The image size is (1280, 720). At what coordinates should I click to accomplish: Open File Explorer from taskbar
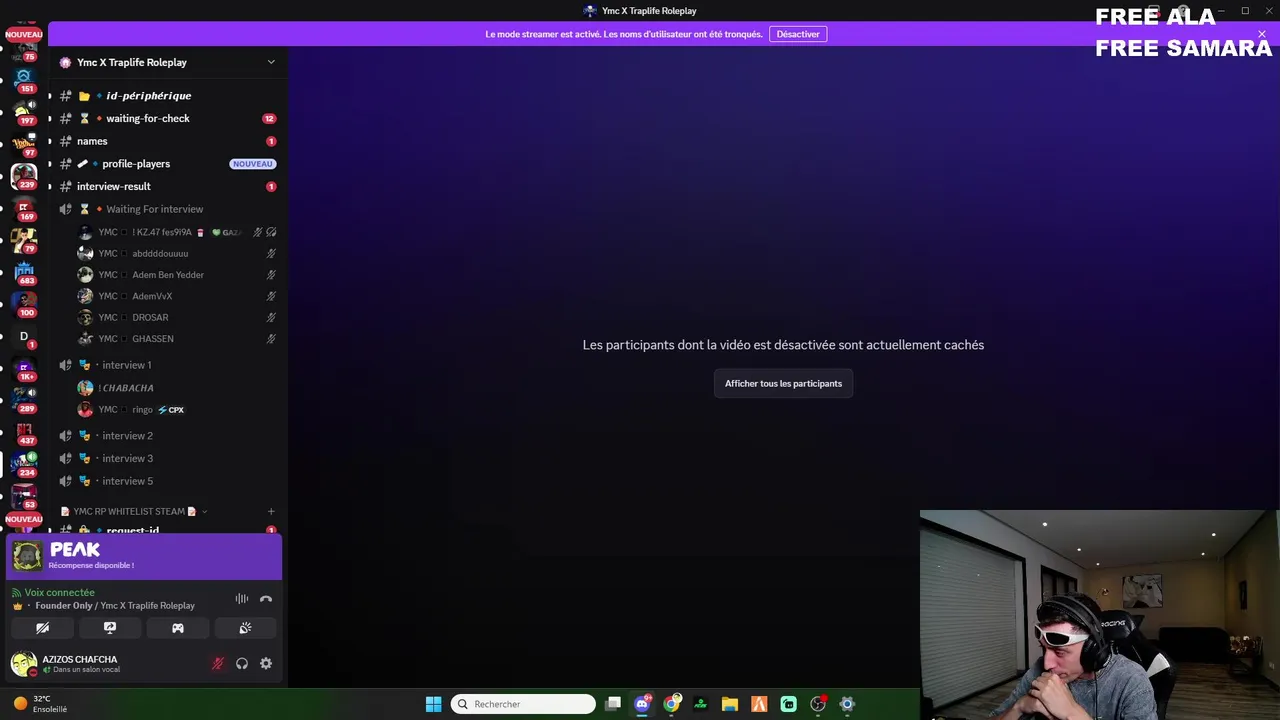[730, 704]
